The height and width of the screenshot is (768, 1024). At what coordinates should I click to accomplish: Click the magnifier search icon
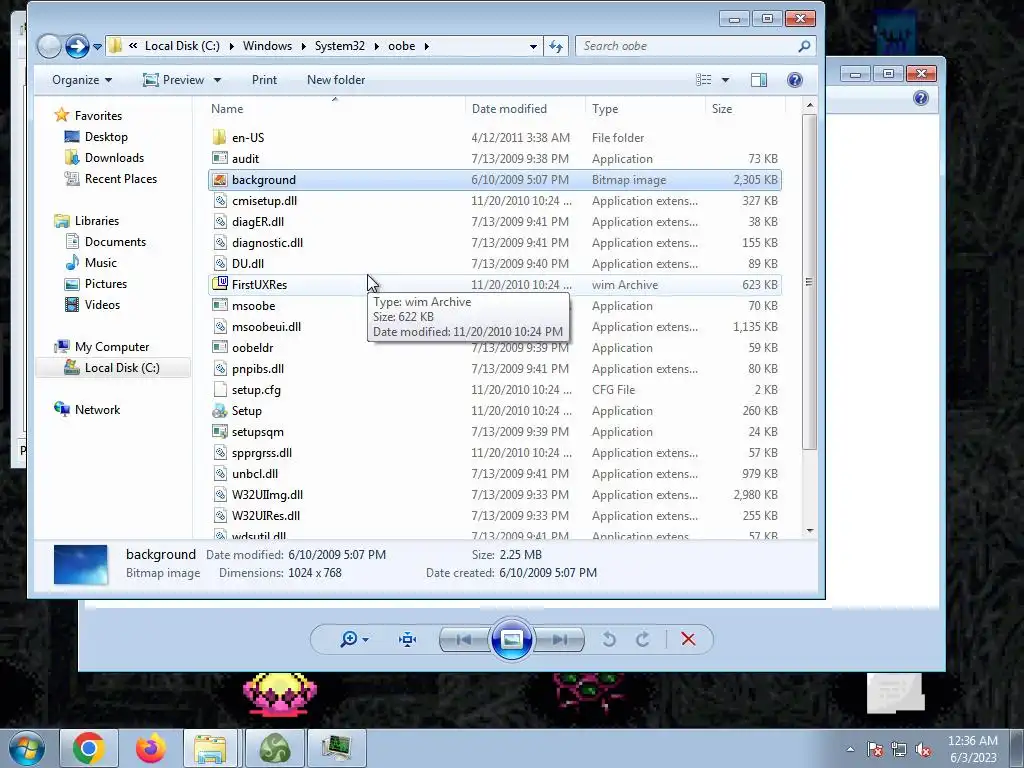805,46
